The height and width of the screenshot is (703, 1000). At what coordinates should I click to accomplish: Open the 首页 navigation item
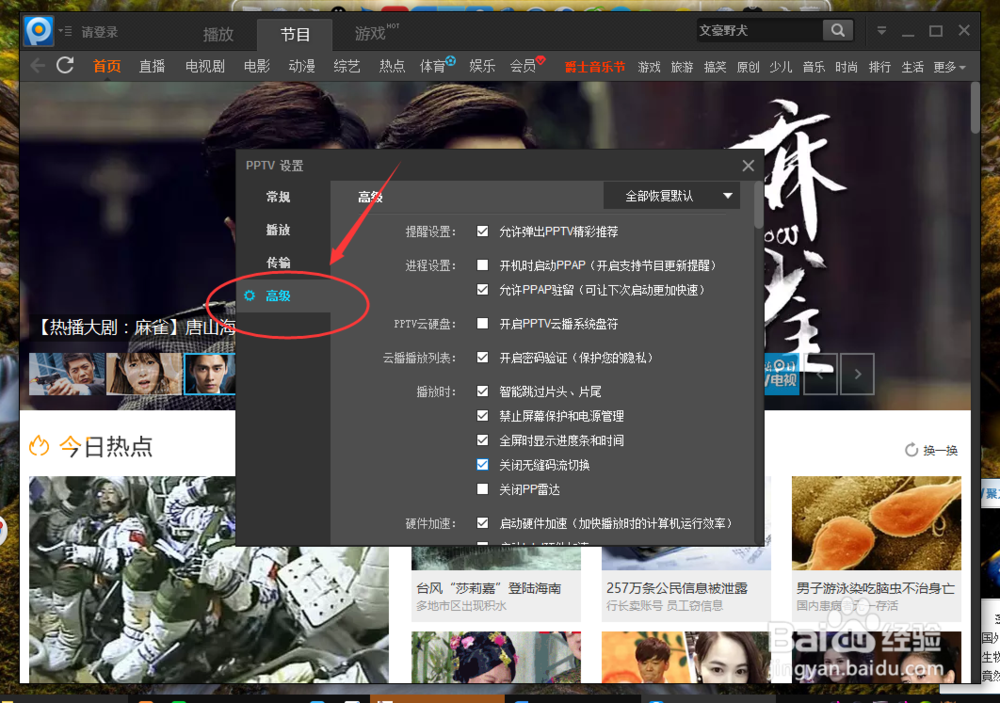point(107,66)
